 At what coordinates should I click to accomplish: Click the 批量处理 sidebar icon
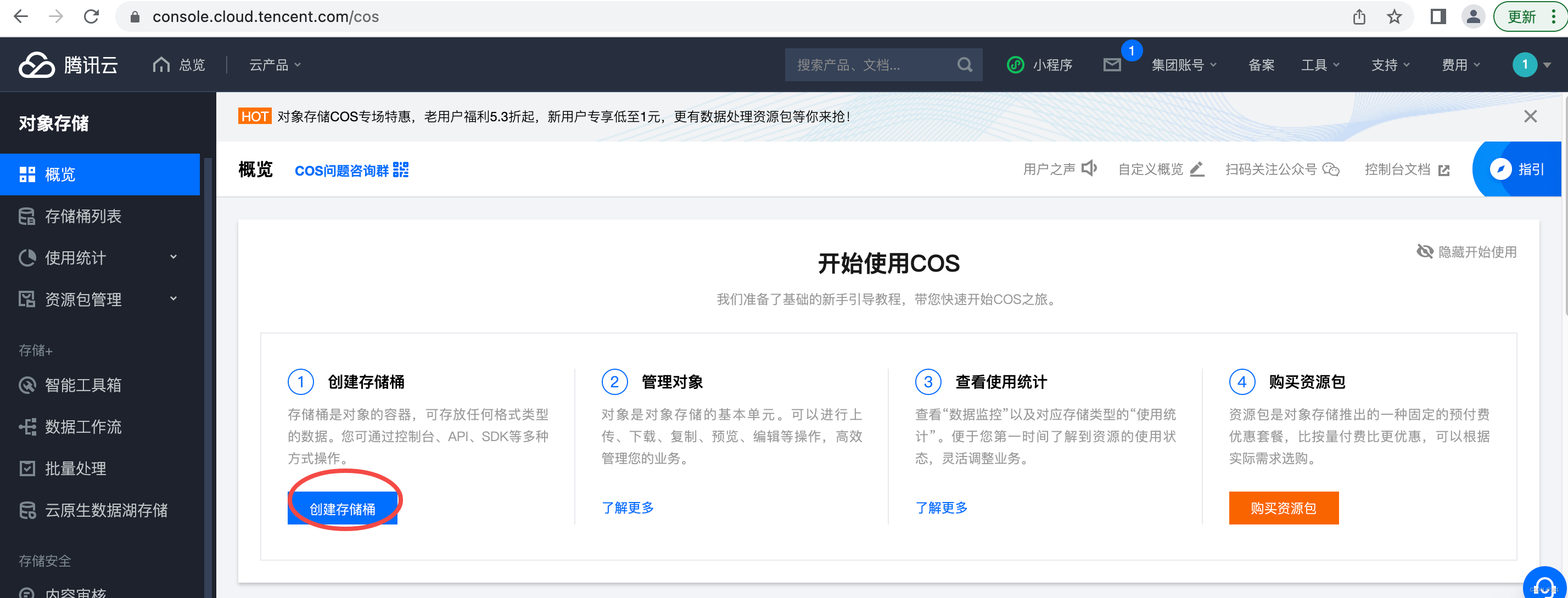pyautogui.click(x=27, y=469)
